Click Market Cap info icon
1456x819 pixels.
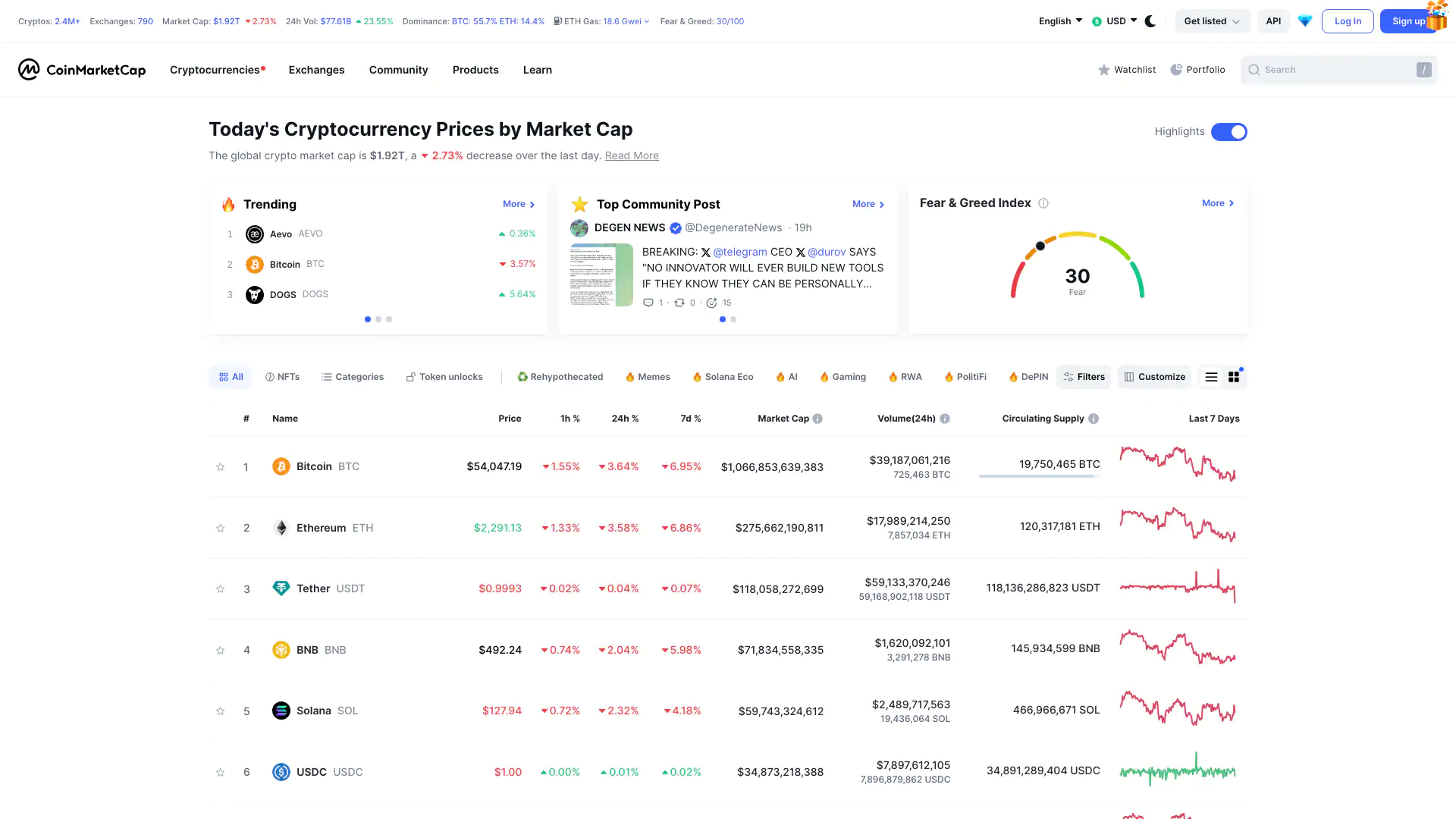point(817,419)
